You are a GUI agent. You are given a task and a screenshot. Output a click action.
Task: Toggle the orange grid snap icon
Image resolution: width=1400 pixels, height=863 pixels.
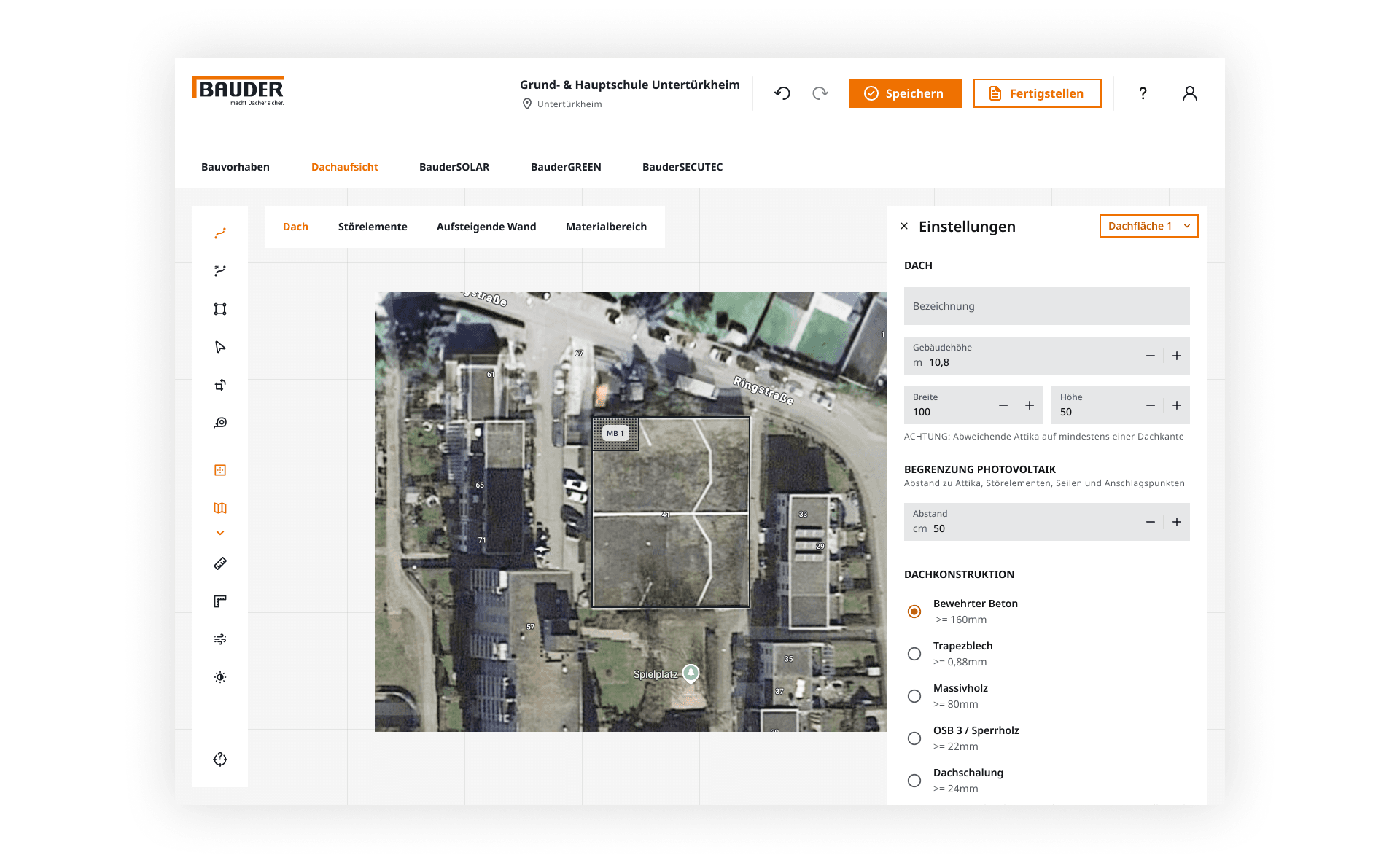click(220, 470)
